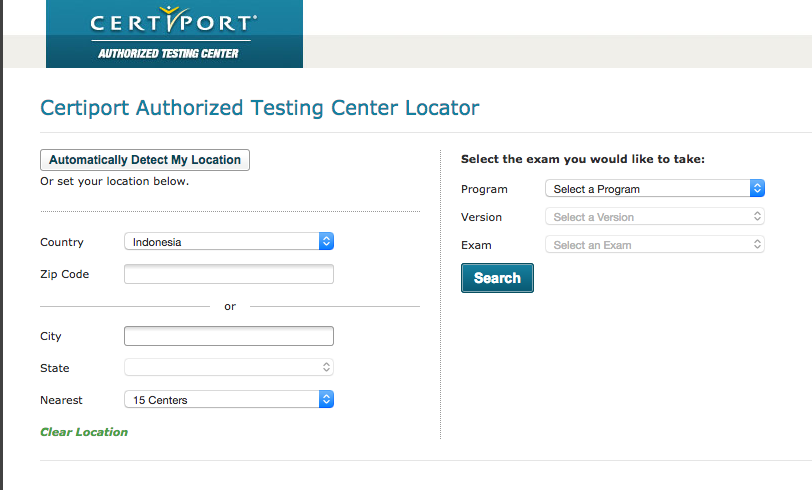Click the blue arrow stepper on Program select
The image size is (812, 490).
757,189
